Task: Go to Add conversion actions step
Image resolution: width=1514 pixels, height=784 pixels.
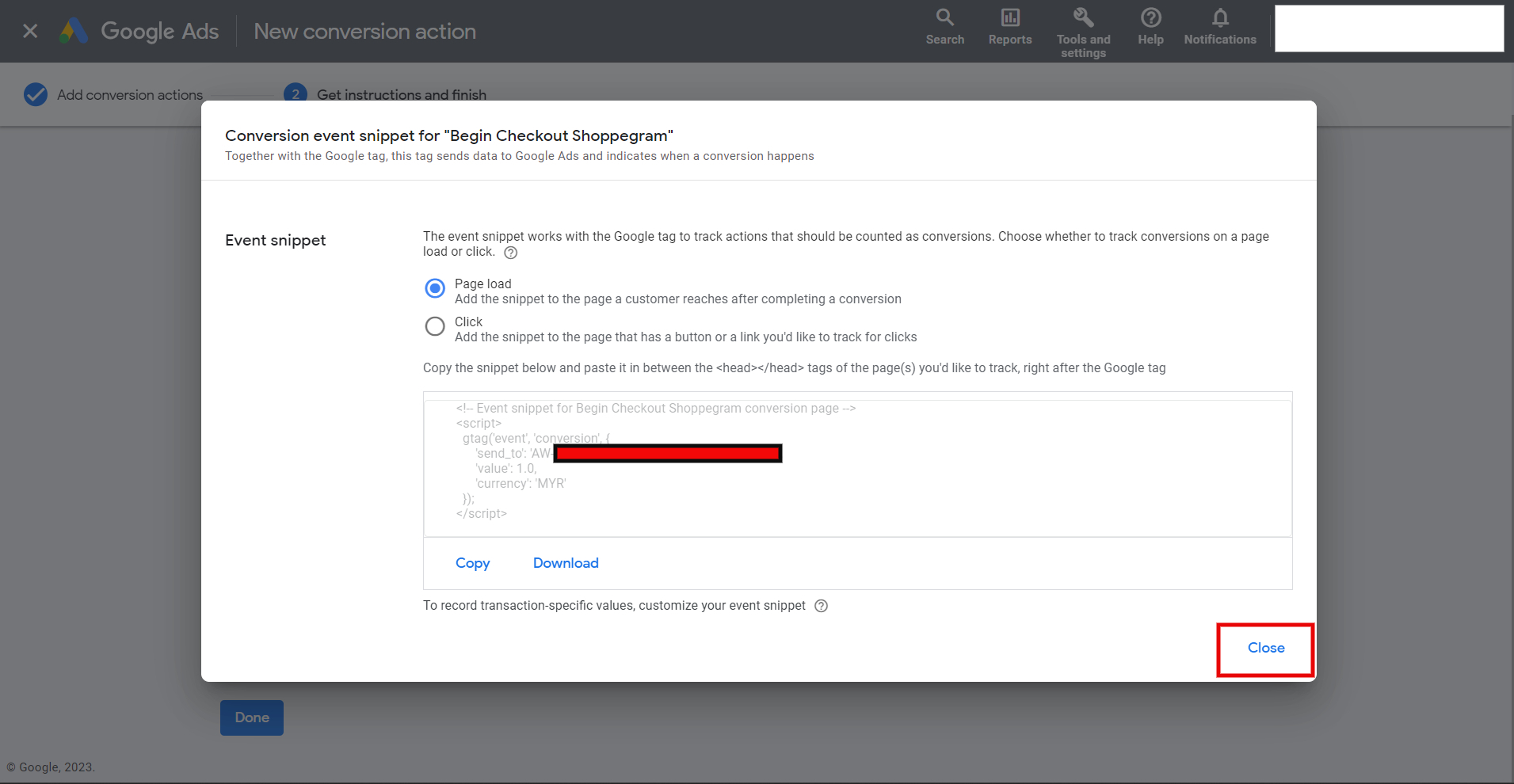Action: (x=130, y=95)
